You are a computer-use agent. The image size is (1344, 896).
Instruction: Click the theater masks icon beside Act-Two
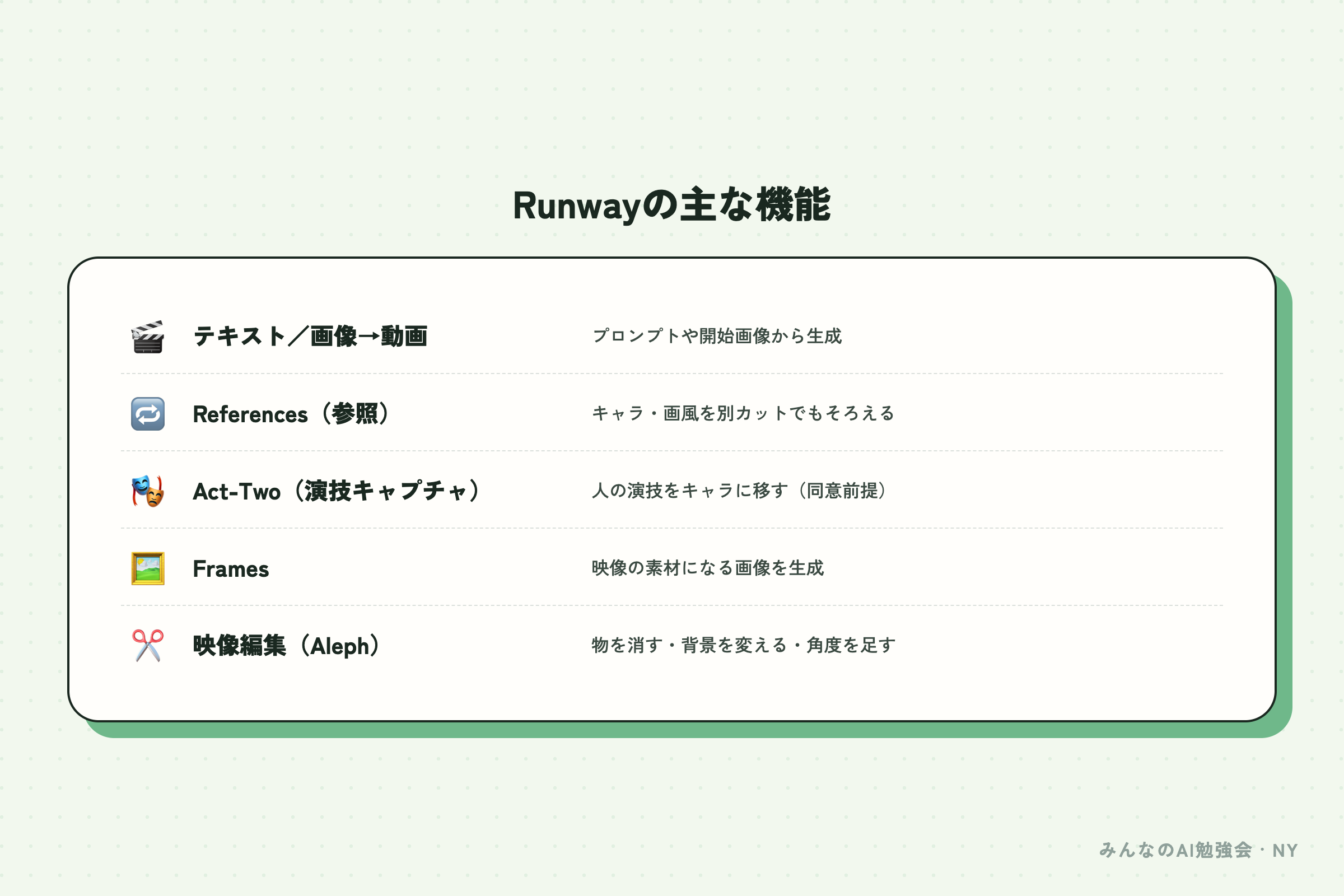point(148,491)
